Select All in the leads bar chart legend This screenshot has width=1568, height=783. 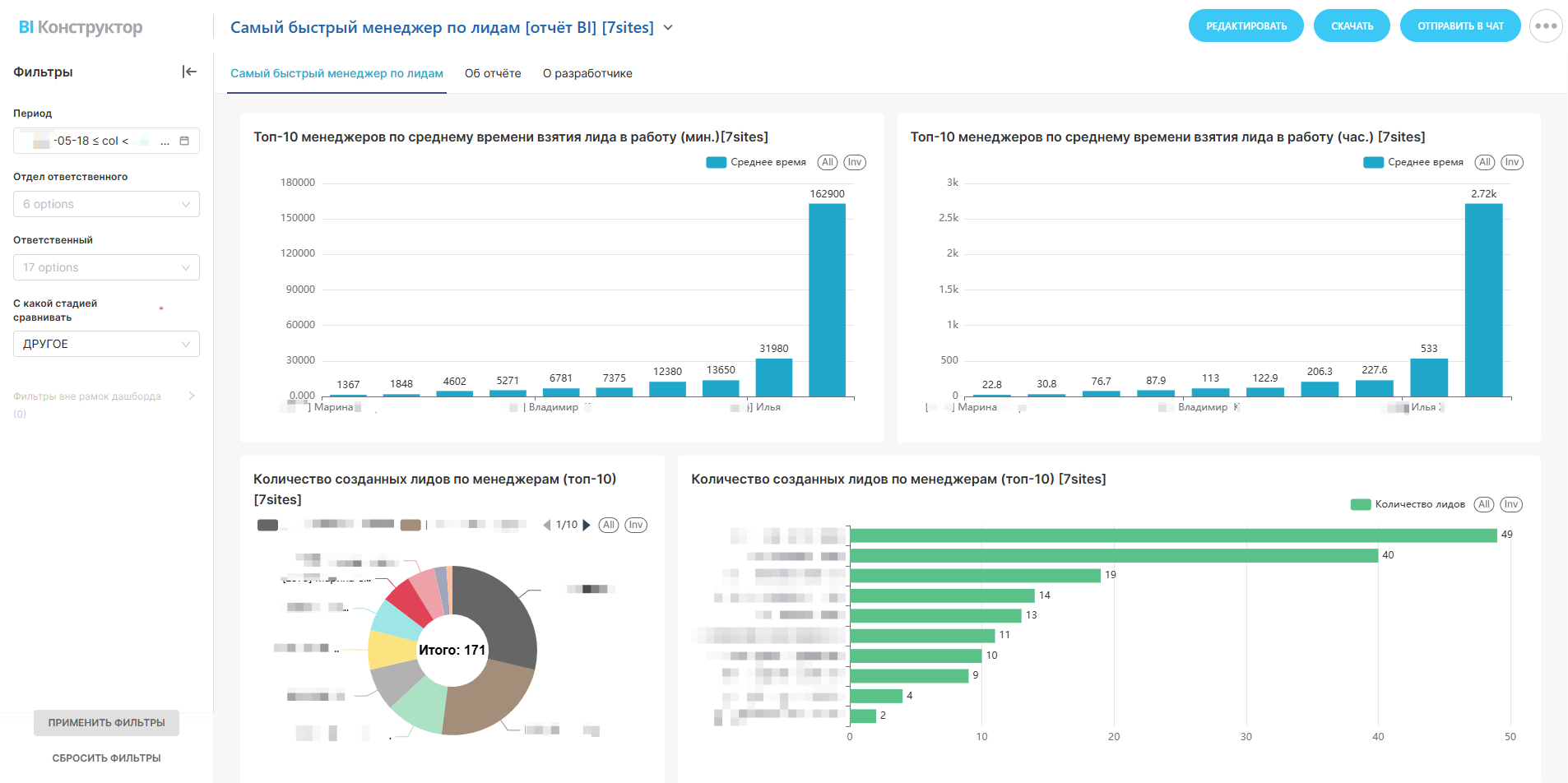pos(1483,504)
